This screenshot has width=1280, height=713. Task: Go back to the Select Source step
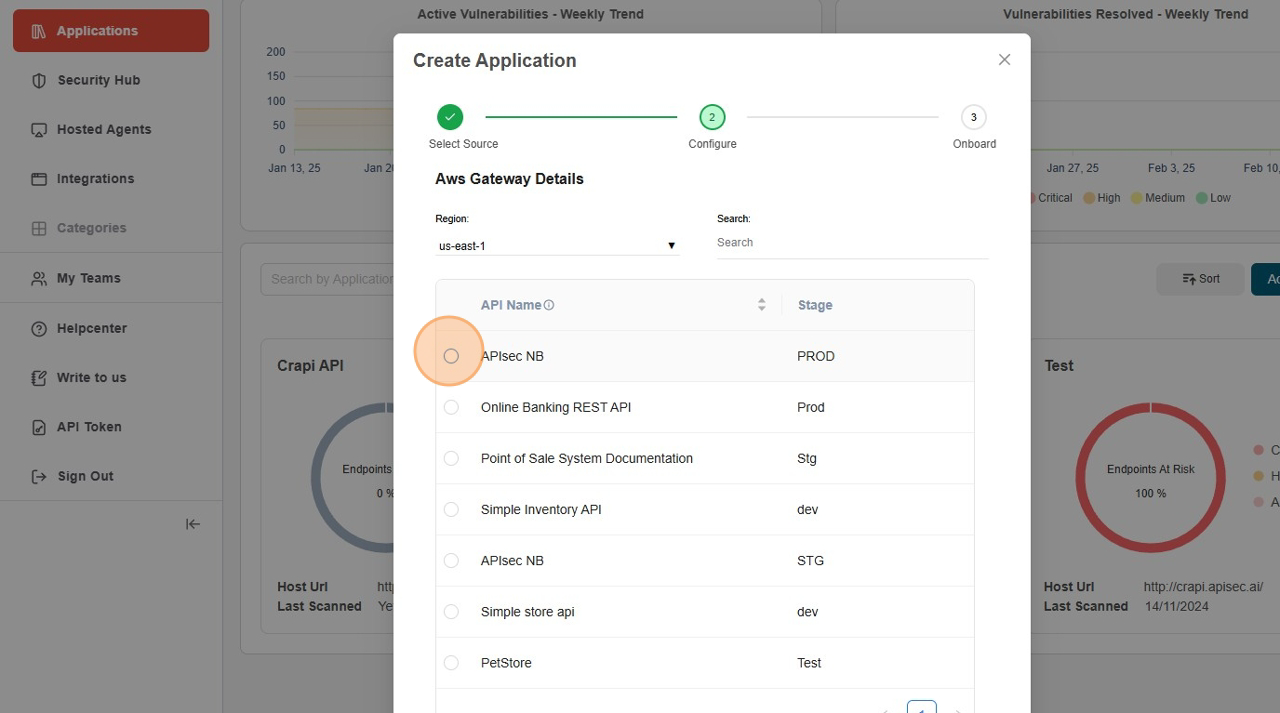pos(450,118)
